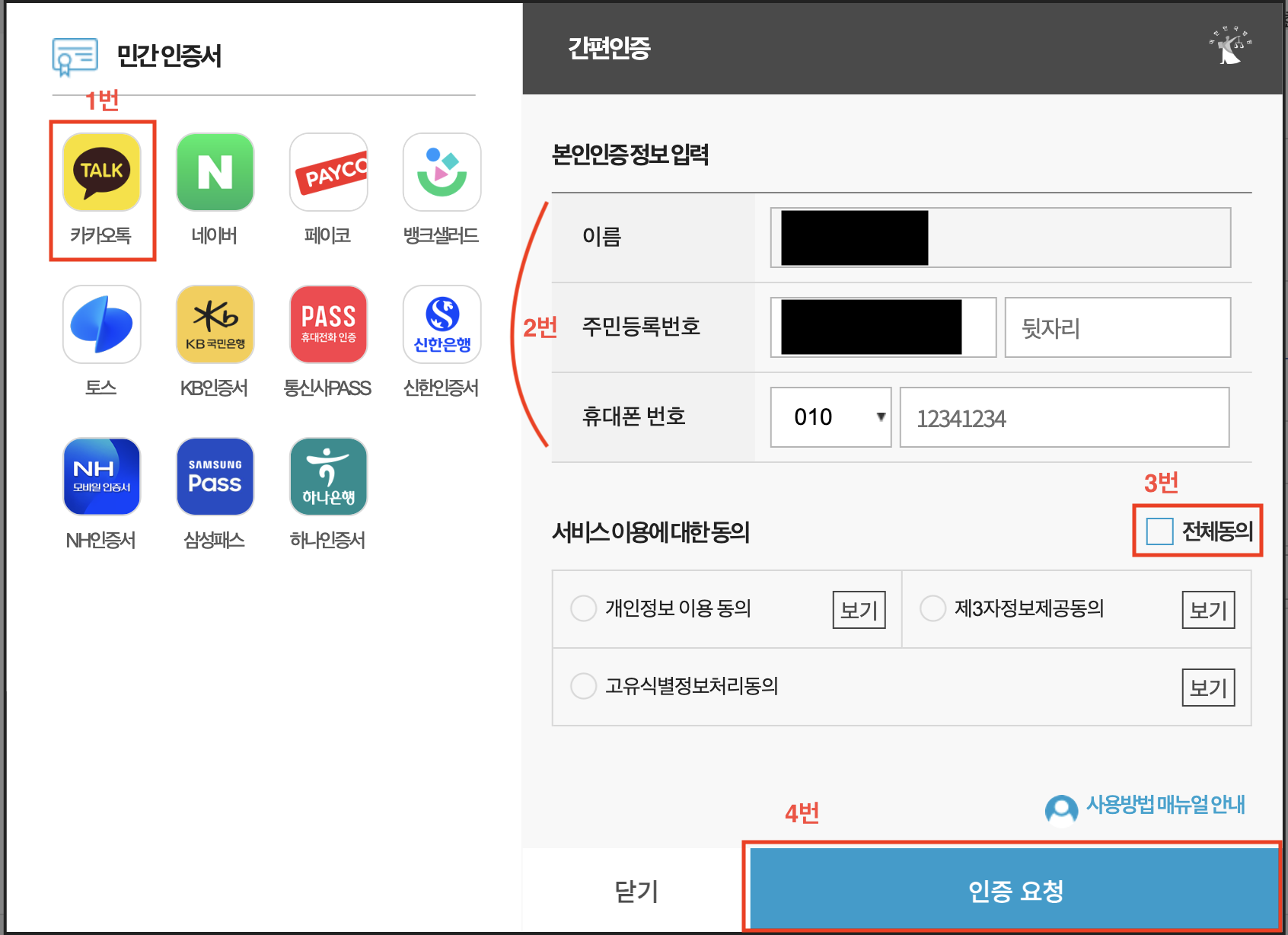Image resolution: width=1288 pixels, height=935 pixels.
Task: Select the NH certificate icon
Action: pos(102,477)
